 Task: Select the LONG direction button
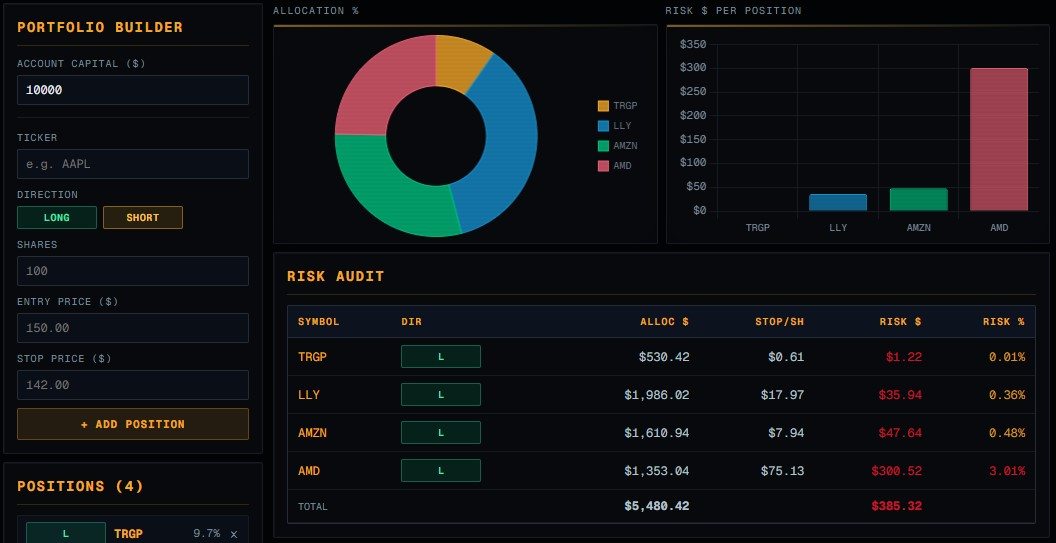click(57, 218)
